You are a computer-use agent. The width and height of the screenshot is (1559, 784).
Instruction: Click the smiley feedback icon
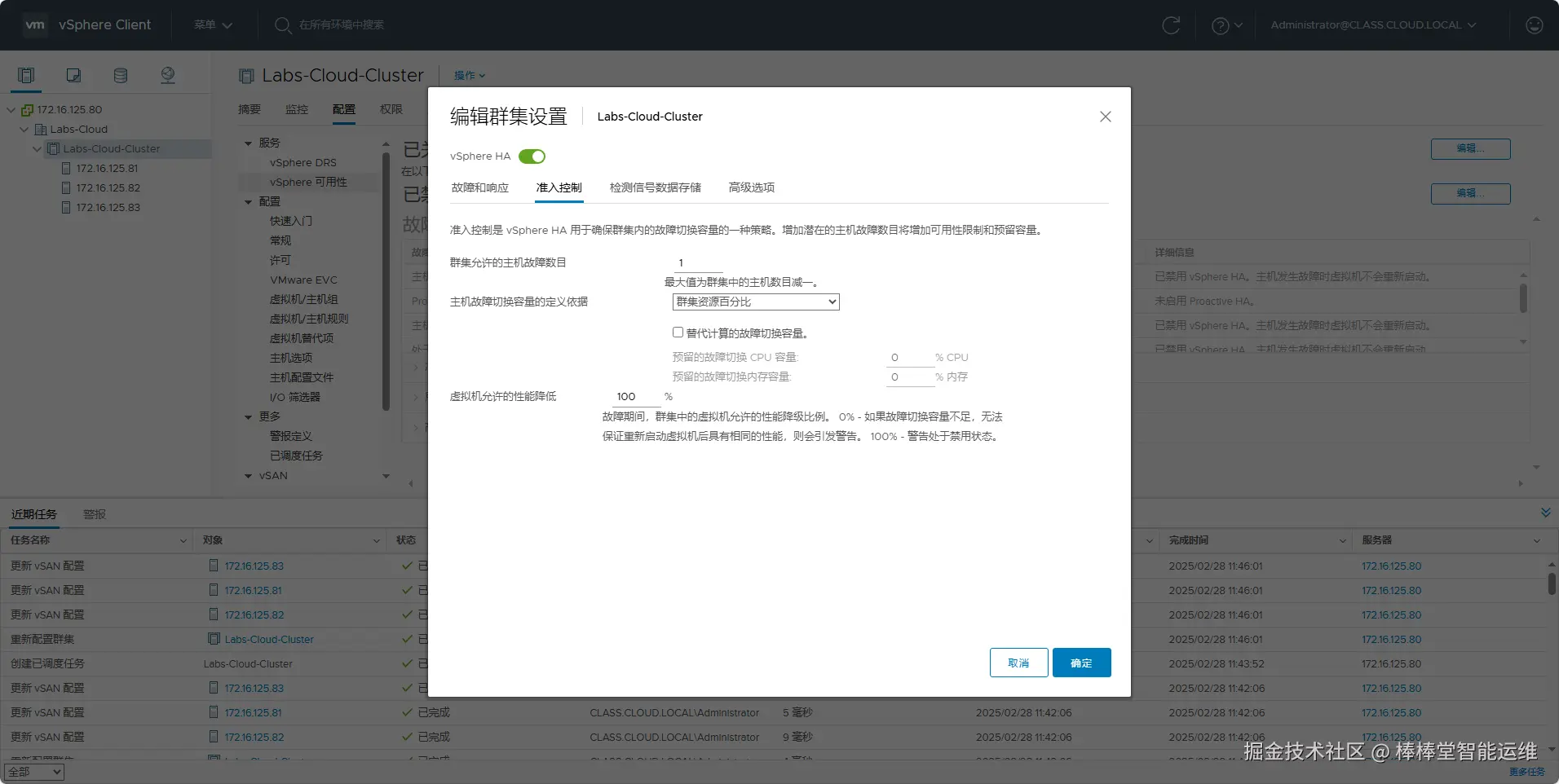coord(1535,25)
